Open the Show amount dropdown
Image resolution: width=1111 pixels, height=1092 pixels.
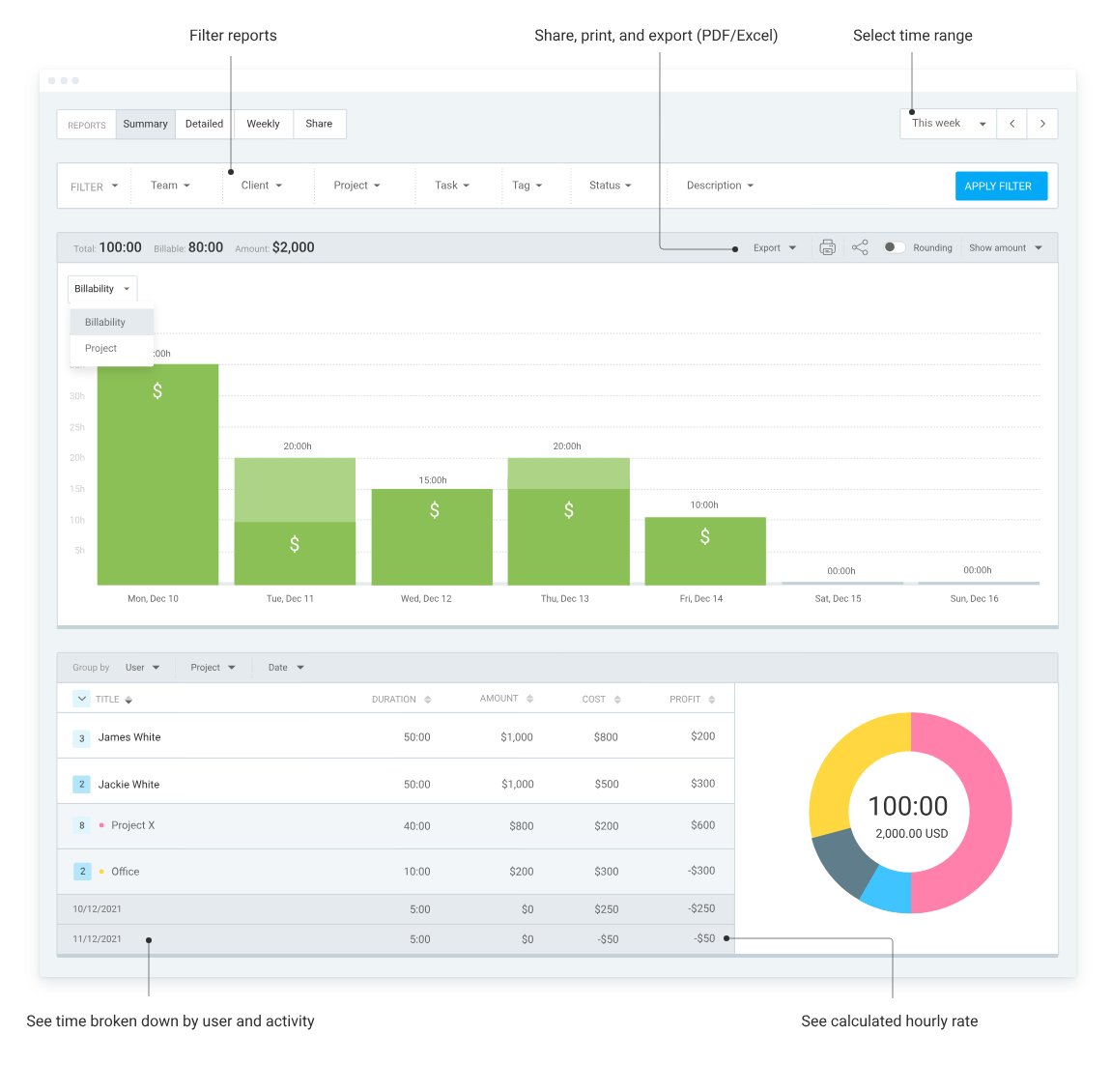[1004, 247]
